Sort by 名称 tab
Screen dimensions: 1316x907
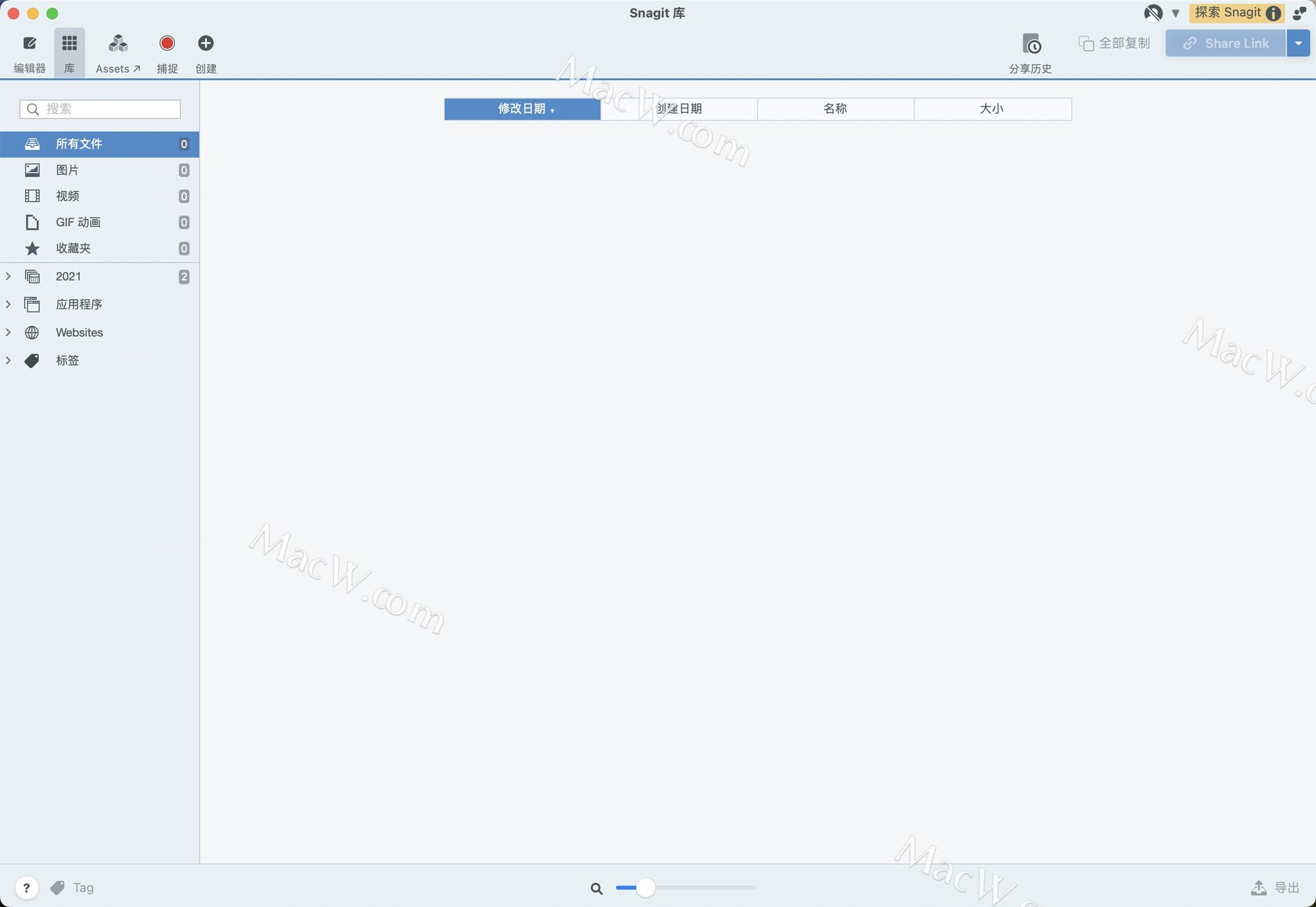pos(836,109)
